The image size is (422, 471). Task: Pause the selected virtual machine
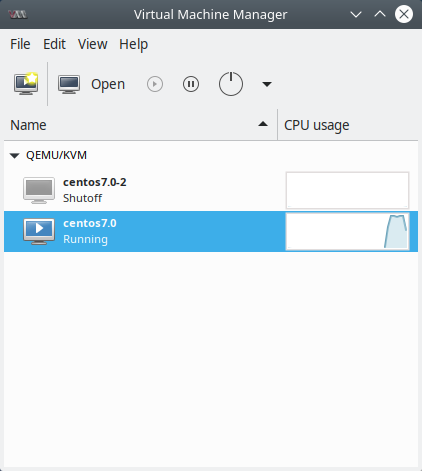tap(191, 84)
